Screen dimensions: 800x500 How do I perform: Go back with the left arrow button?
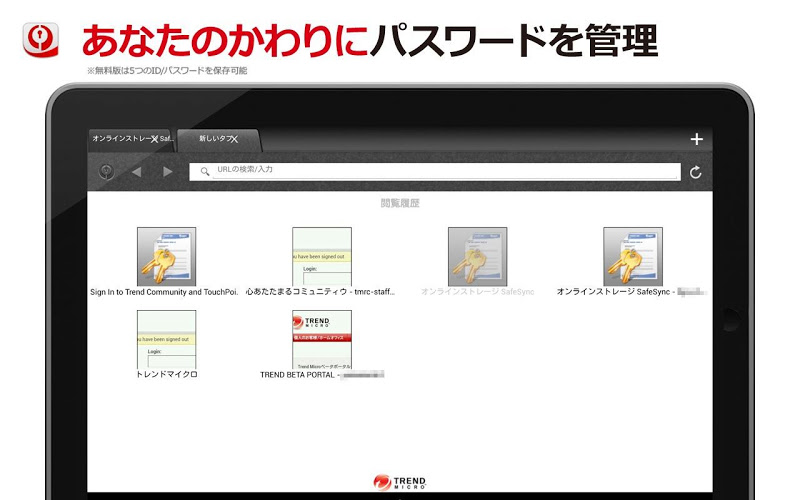(x=136, y=172)
